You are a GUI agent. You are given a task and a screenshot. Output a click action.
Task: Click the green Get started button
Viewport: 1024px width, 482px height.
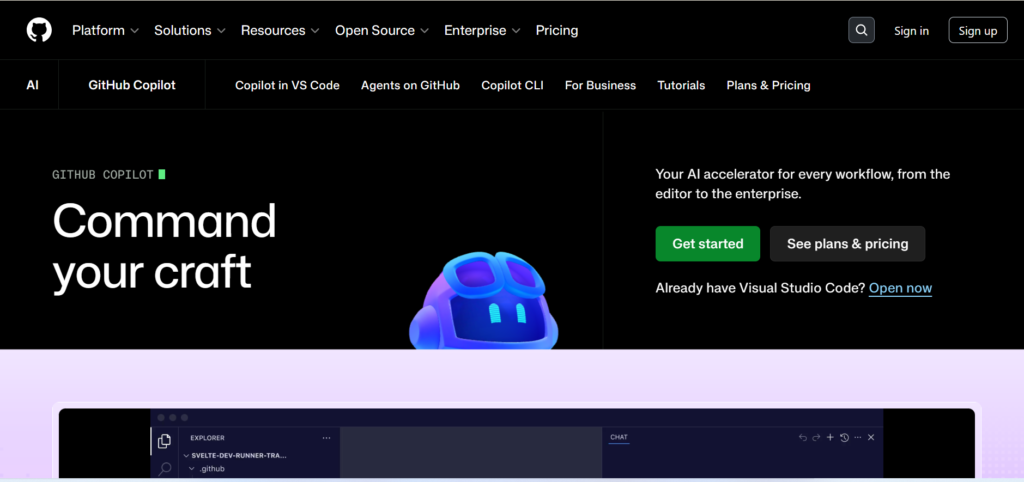click(x=708, y=244)
